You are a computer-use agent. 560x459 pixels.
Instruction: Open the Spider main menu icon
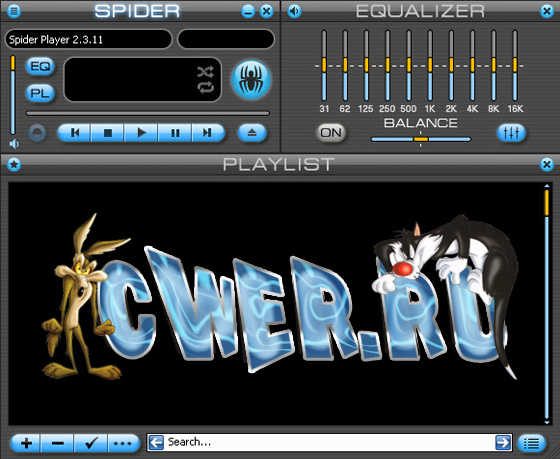[14, 11]
